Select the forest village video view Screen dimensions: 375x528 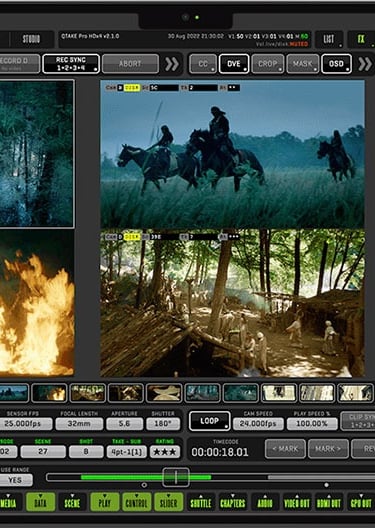(x=232, y=303)
